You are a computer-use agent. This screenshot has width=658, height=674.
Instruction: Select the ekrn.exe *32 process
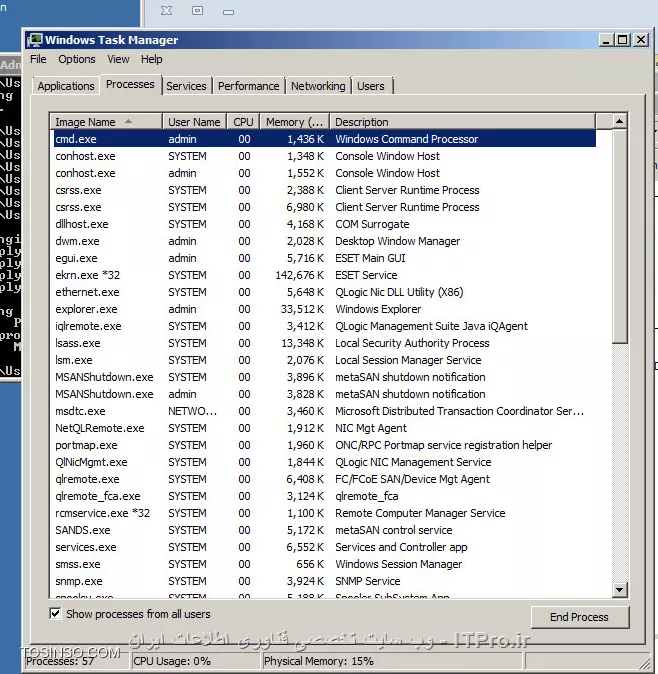tap(325, 275)
